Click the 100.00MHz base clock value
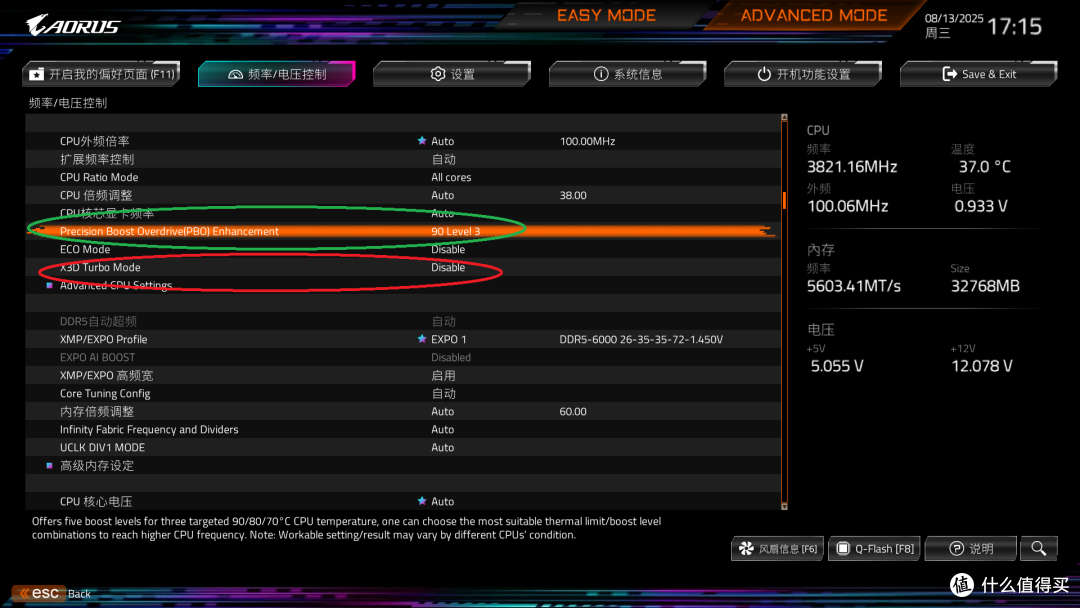Screen dimensions: 1080x608 [x=588, y=140]
